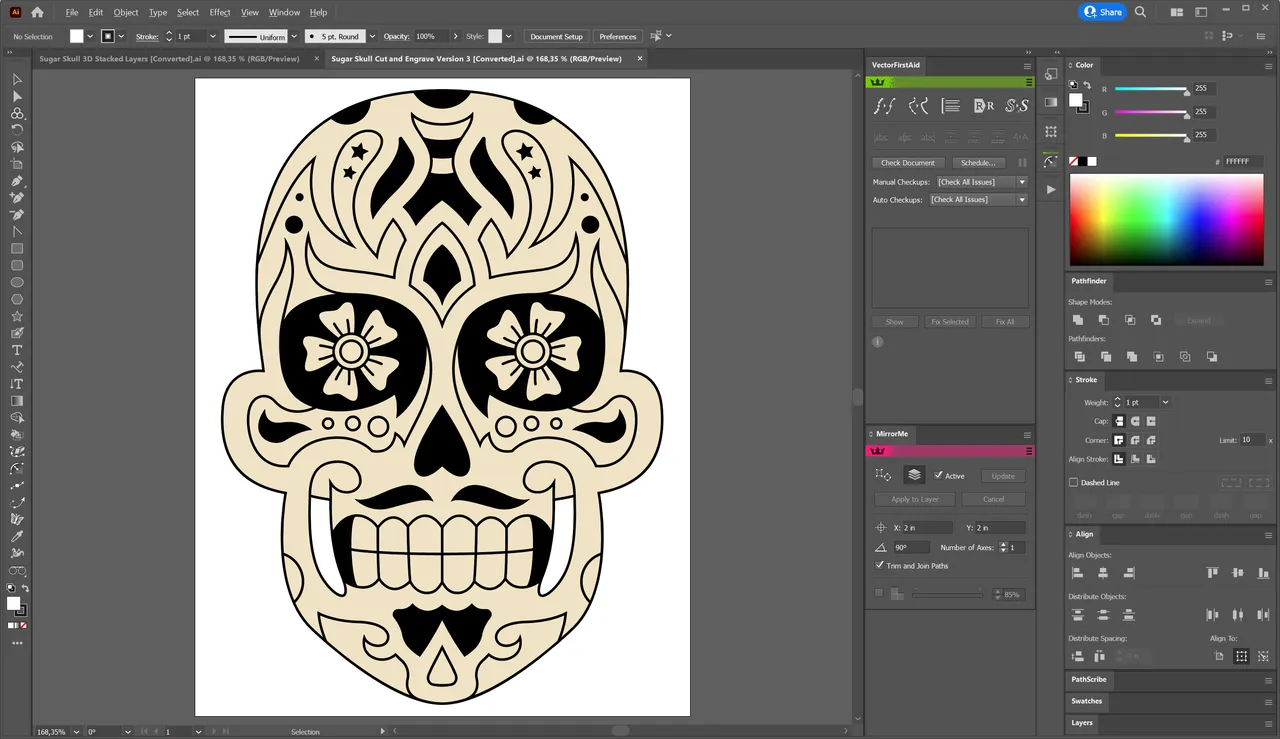Click the Minus Front shape mode icon
The image size is (1280, 739).
coord(1104,320)
